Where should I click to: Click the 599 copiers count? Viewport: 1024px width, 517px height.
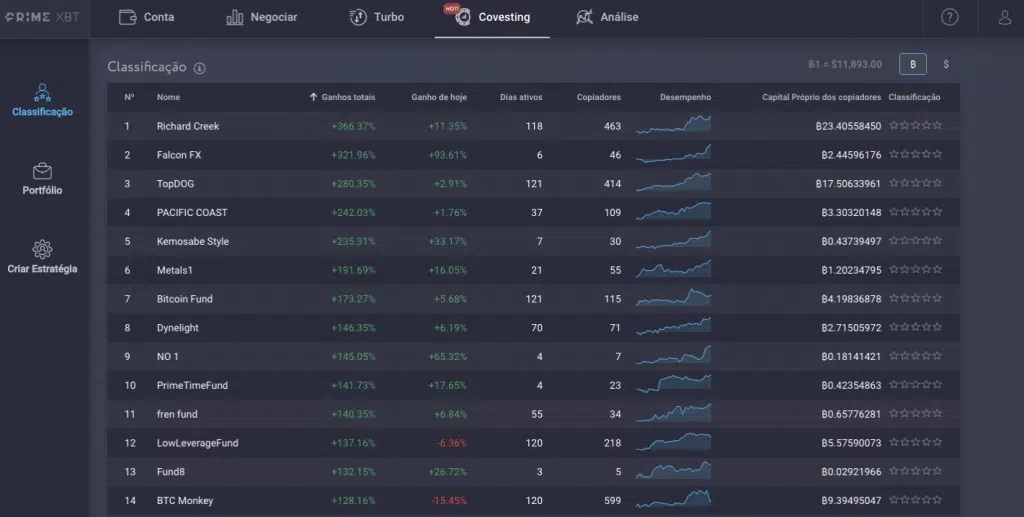coord(612,501)
